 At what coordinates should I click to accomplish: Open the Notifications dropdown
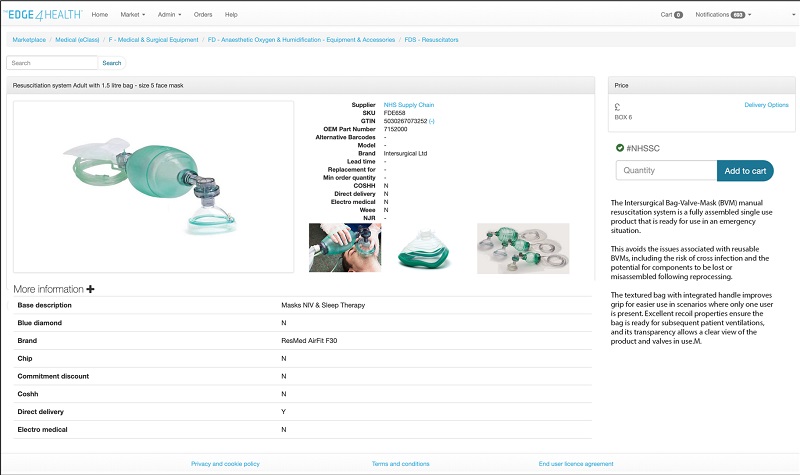(x=723, y=15)
